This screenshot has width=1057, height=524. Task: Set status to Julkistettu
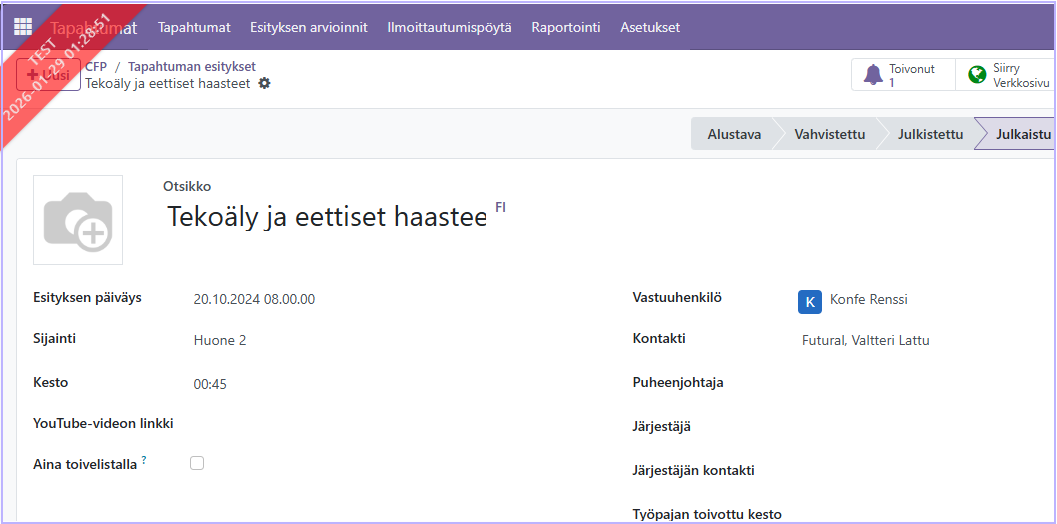(929, 134)
